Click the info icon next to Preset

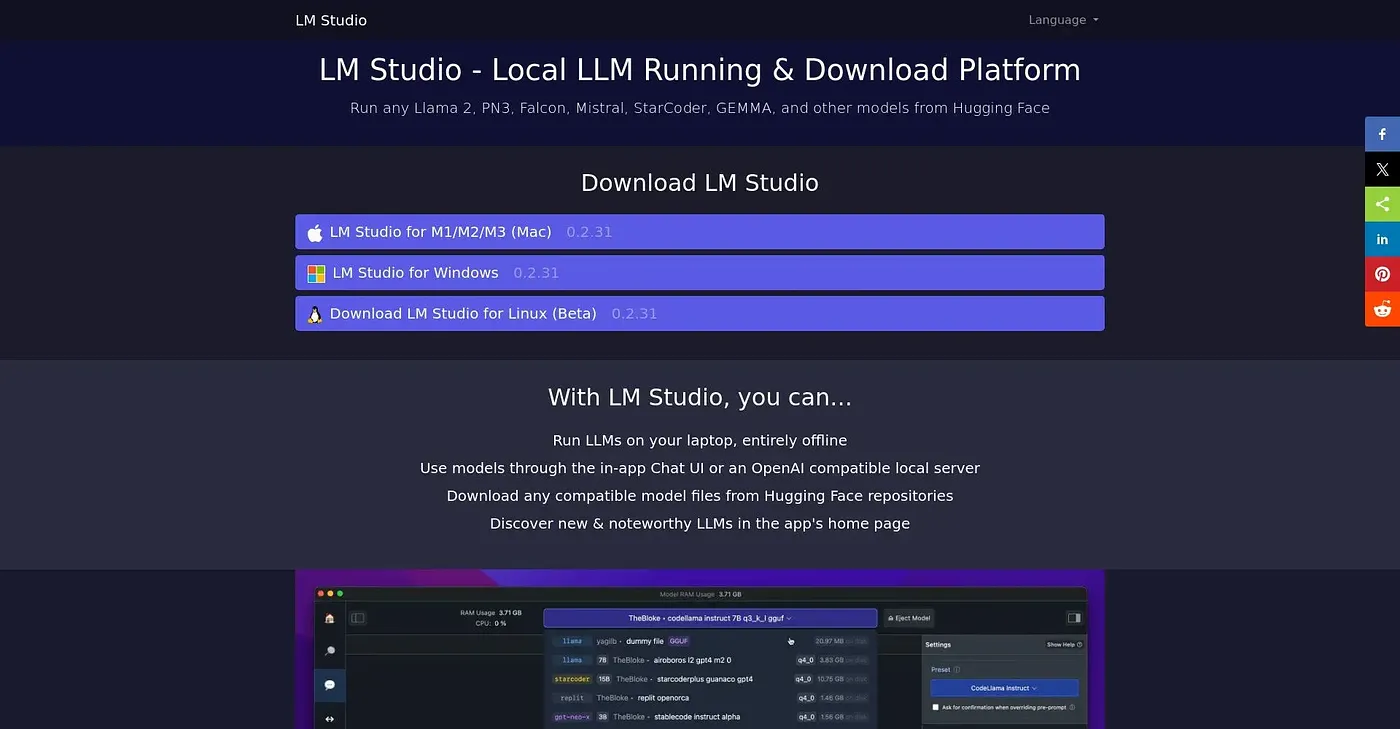pos(957,670)
